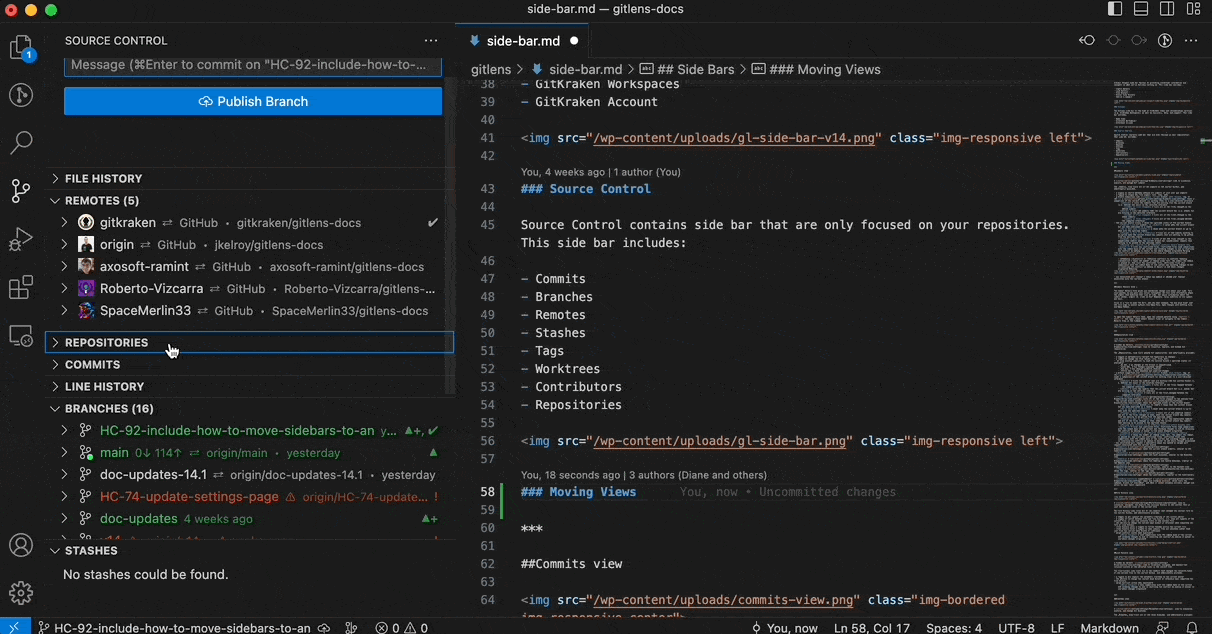Switch to the side-bar.md tab
The image size is (1212, 634).
[522, 41]
